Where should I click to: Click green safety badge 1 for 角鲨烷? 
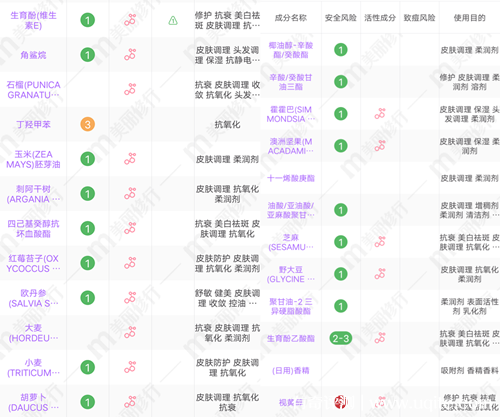(x=87, y=55)
